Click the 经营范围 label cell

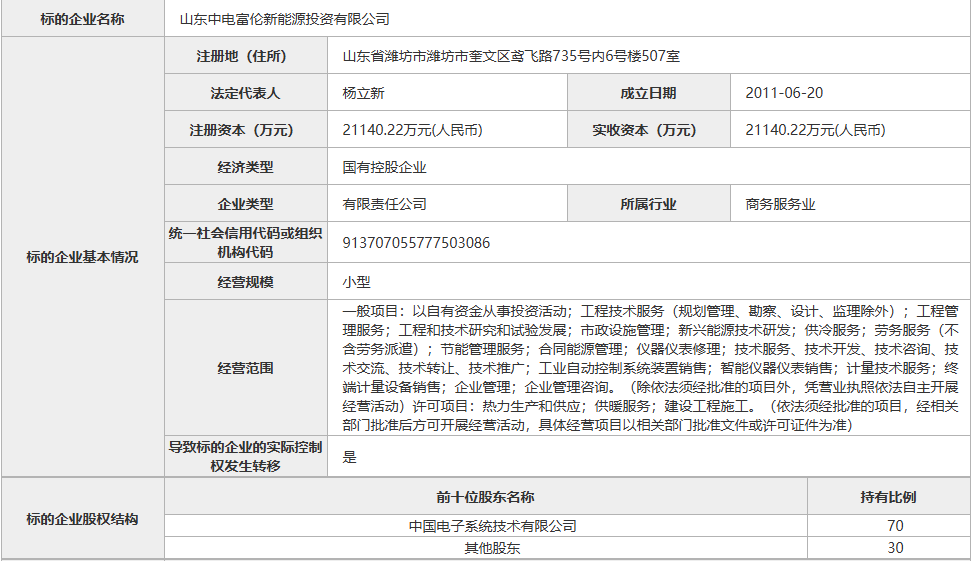[245, 368]
